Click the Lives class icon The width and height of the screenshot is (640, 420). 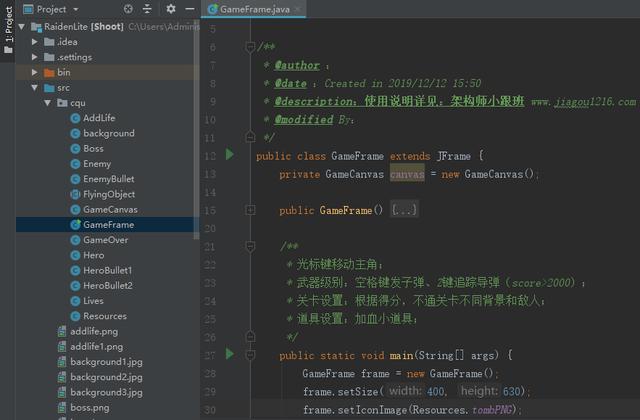pyautogui.click(x=75, y=301)
